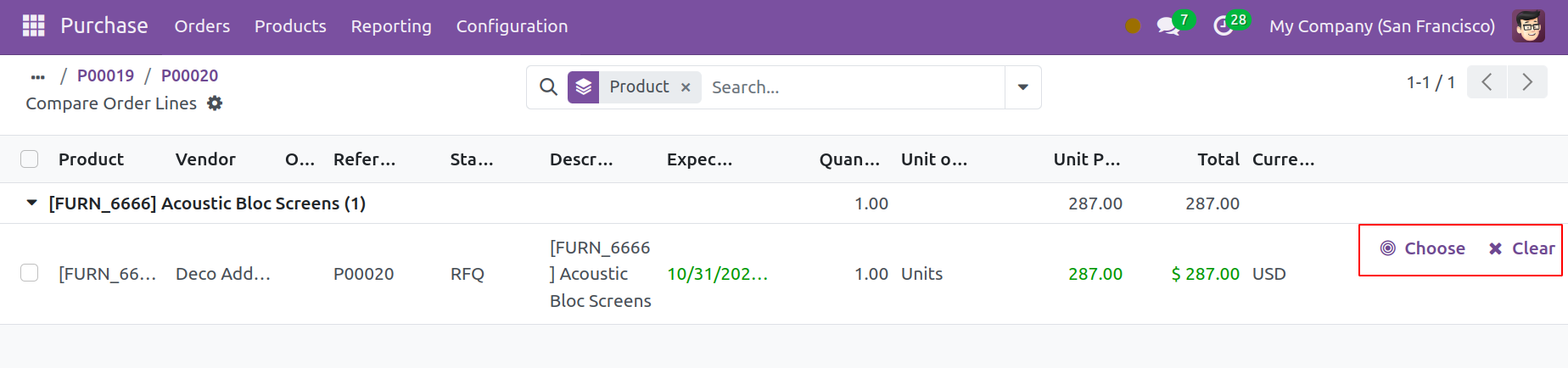Remove the Product group filter
Image resolution: width=1568 pixels, height=368 pixels.
click(x=686, y=87)
